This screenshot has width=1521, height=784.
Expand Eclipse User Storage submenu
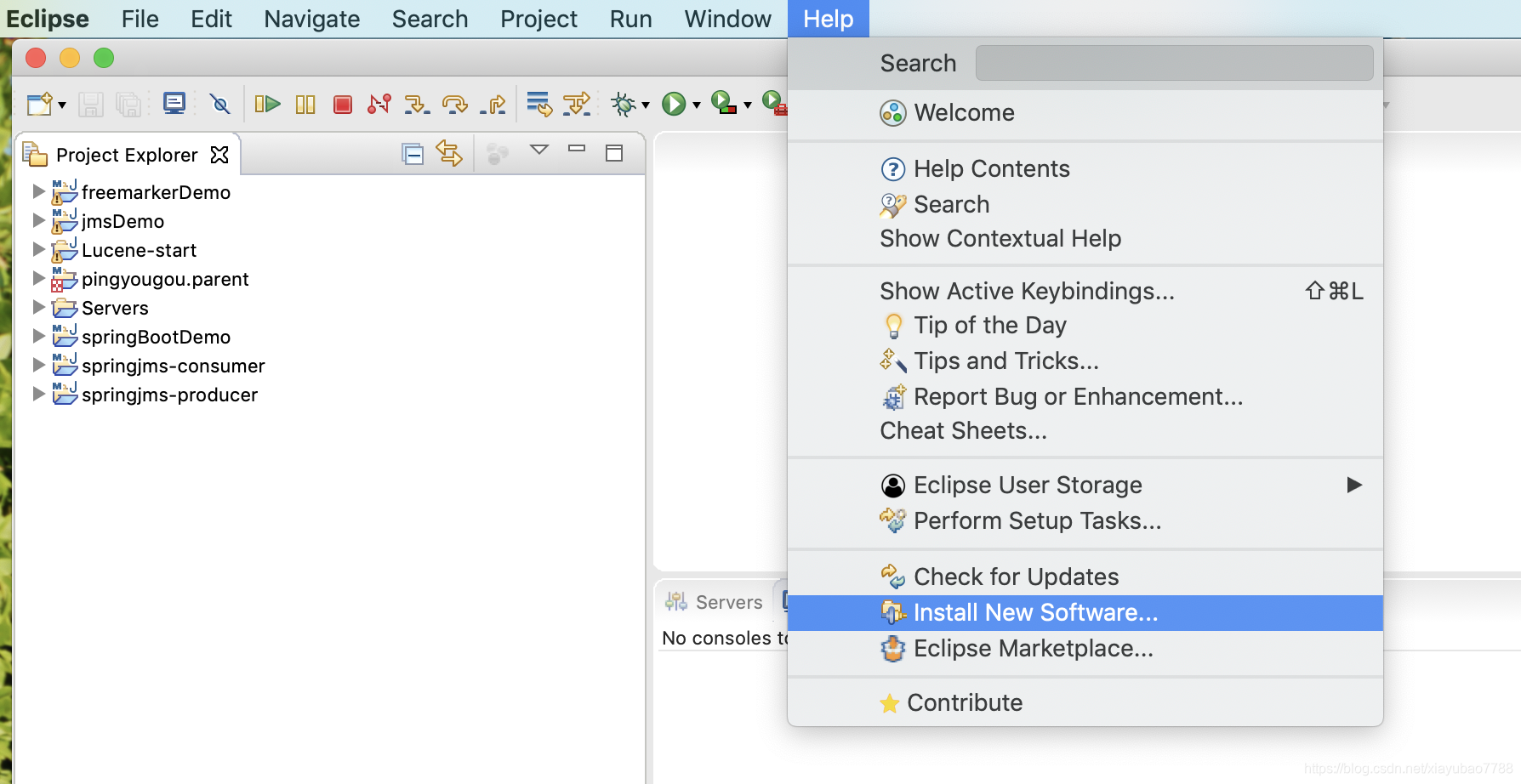(x=1085, y=486)
